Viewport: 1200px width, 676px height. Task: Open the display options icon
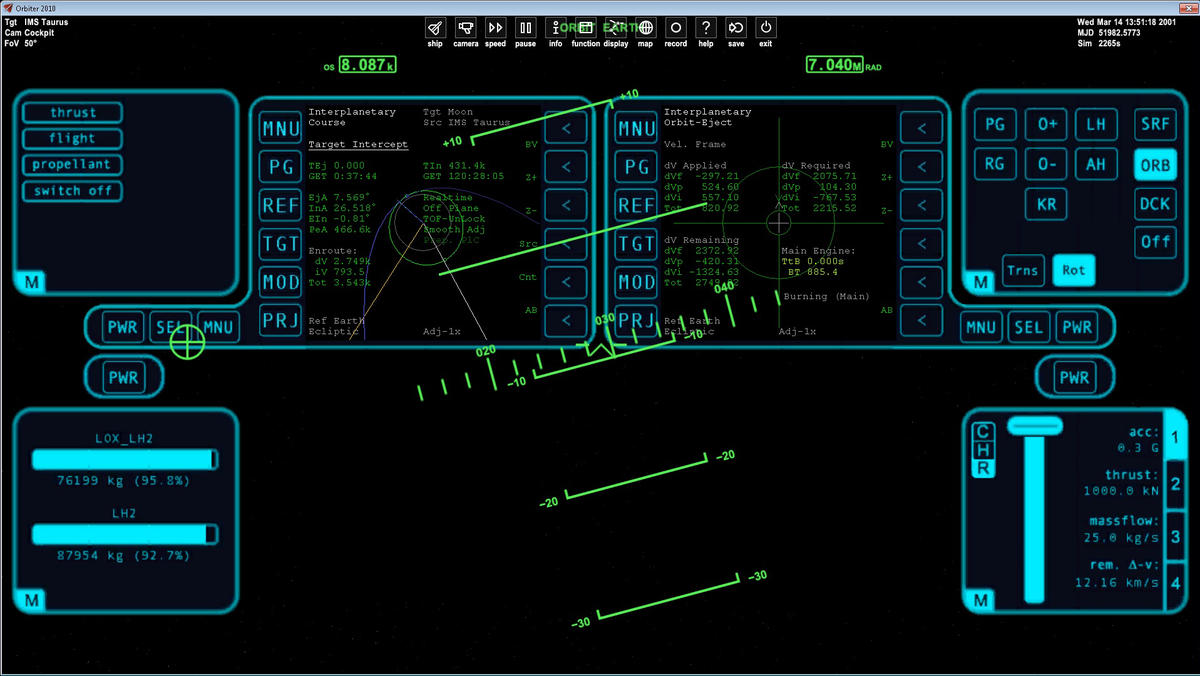pos(616,28)
